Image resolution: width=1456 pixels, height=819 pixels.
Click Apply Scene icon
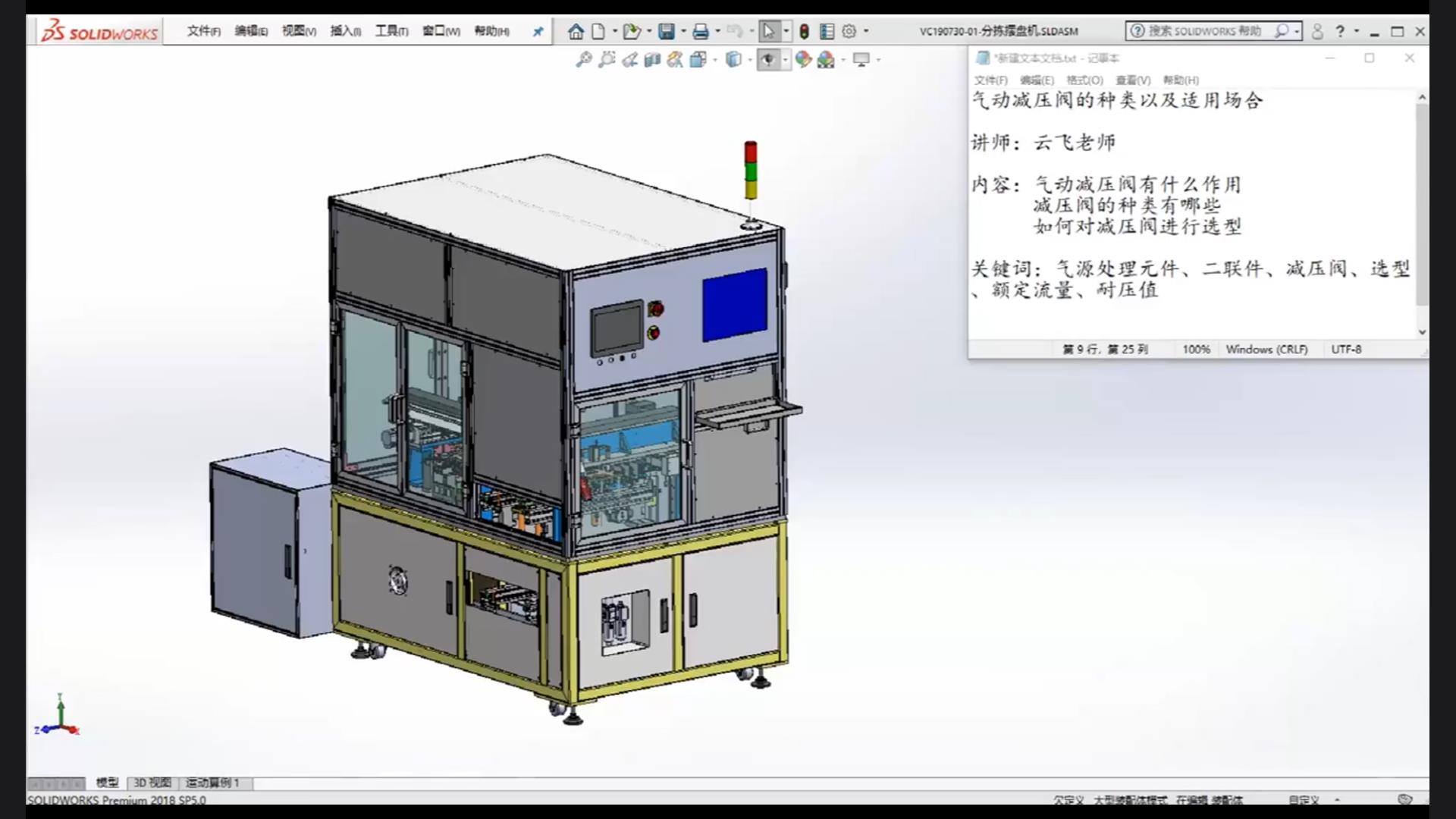[826, 59]
